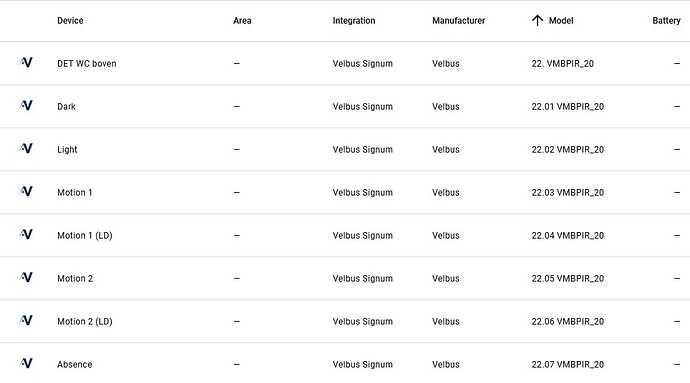The image size is (690, 383).
Task: Select the Velbus icon next to Motion 2
Action: (26, 277)
